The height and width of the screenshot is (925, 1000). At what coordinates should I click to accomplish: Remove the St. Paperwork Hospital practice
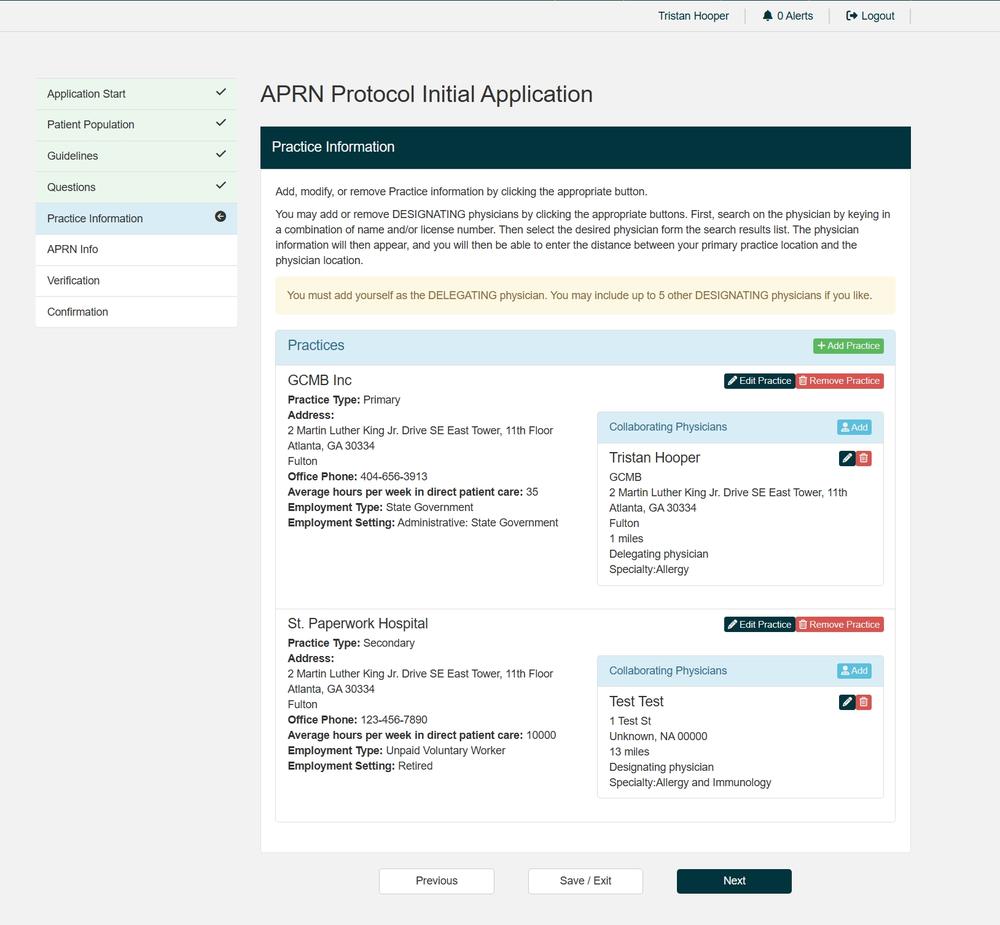pos(839,625)
